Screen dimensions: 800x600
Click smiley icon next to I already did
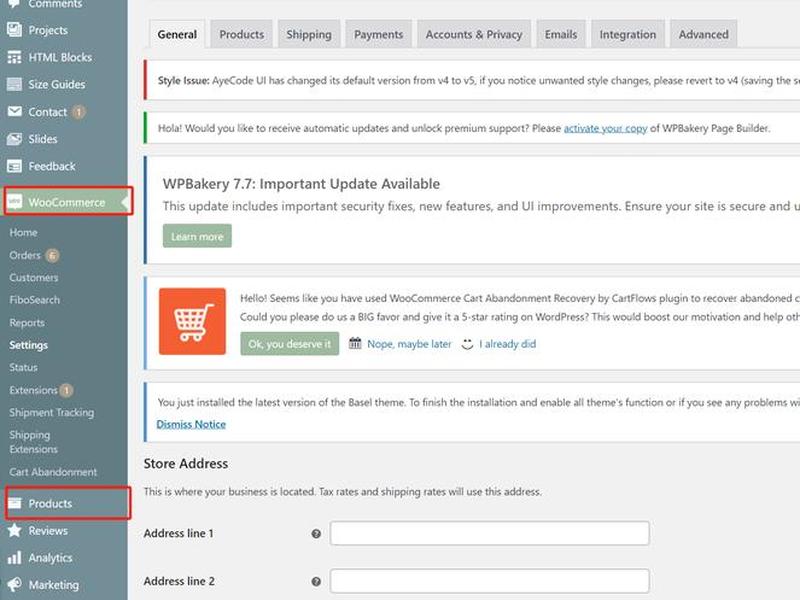point(467,344)
